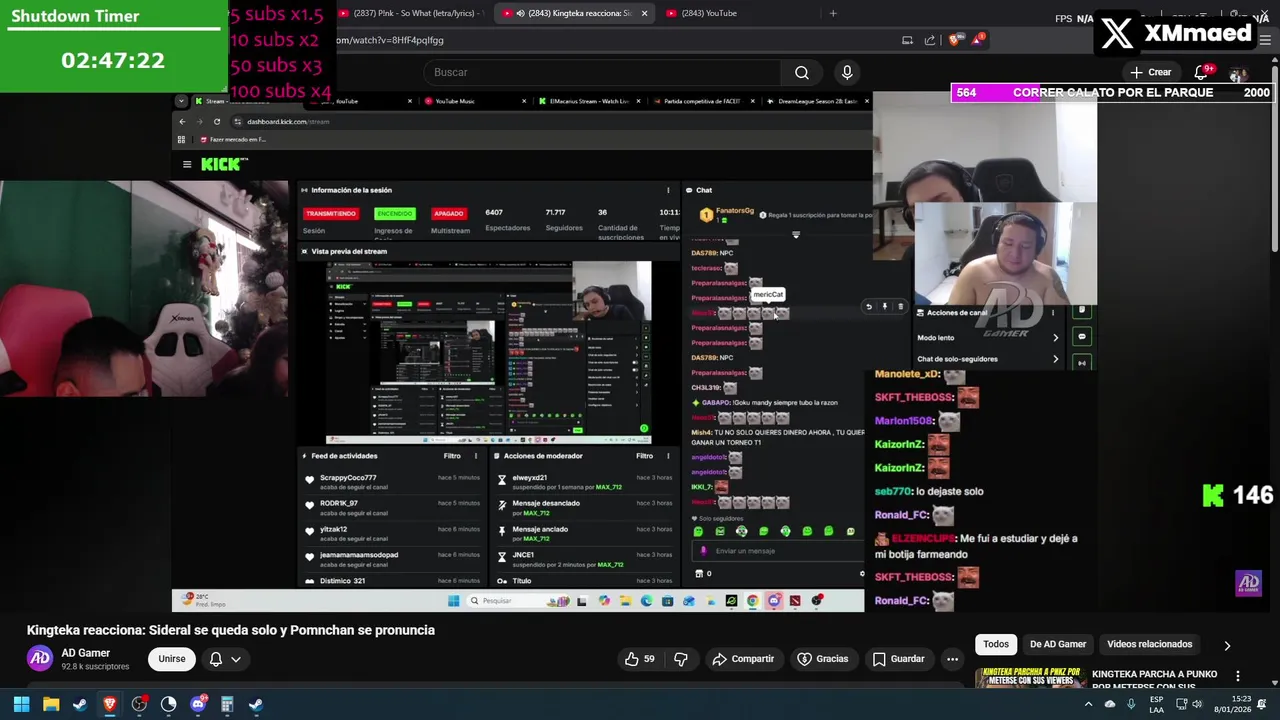Click the install/cast icon in address bar

pos(907,40)
